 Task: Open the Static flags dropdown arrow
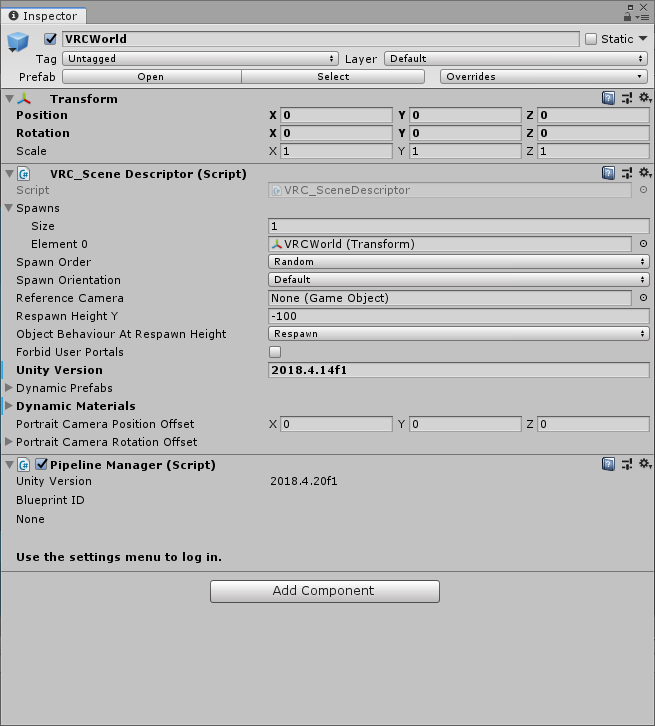coord(643,38)
